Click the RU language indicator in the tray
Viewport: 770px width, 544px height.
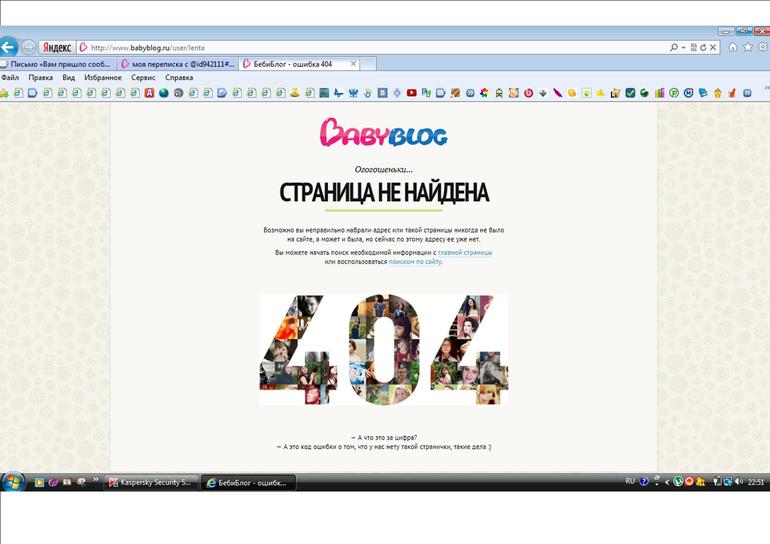click(x=630, y=482)
